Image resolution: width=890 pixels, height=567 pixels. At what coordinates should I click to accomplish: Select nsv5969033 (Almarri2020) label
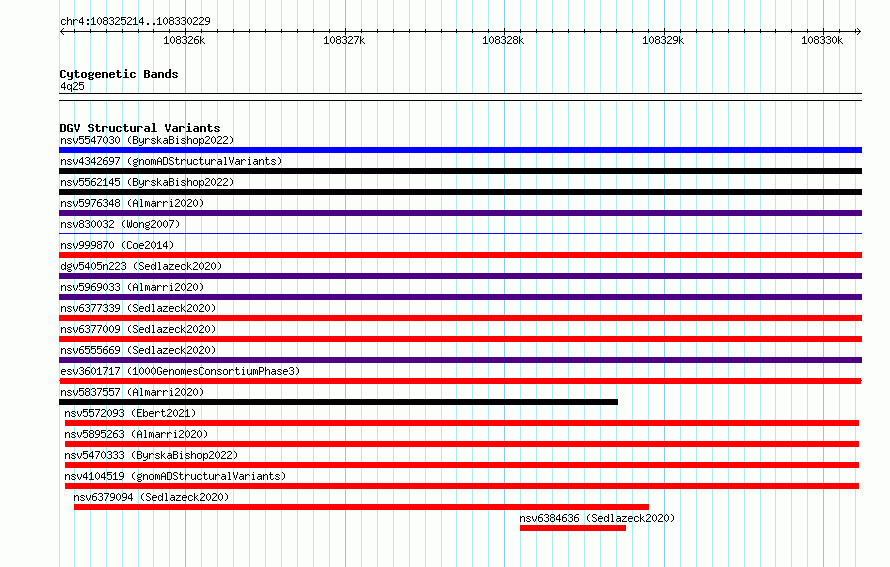point(132,287)
